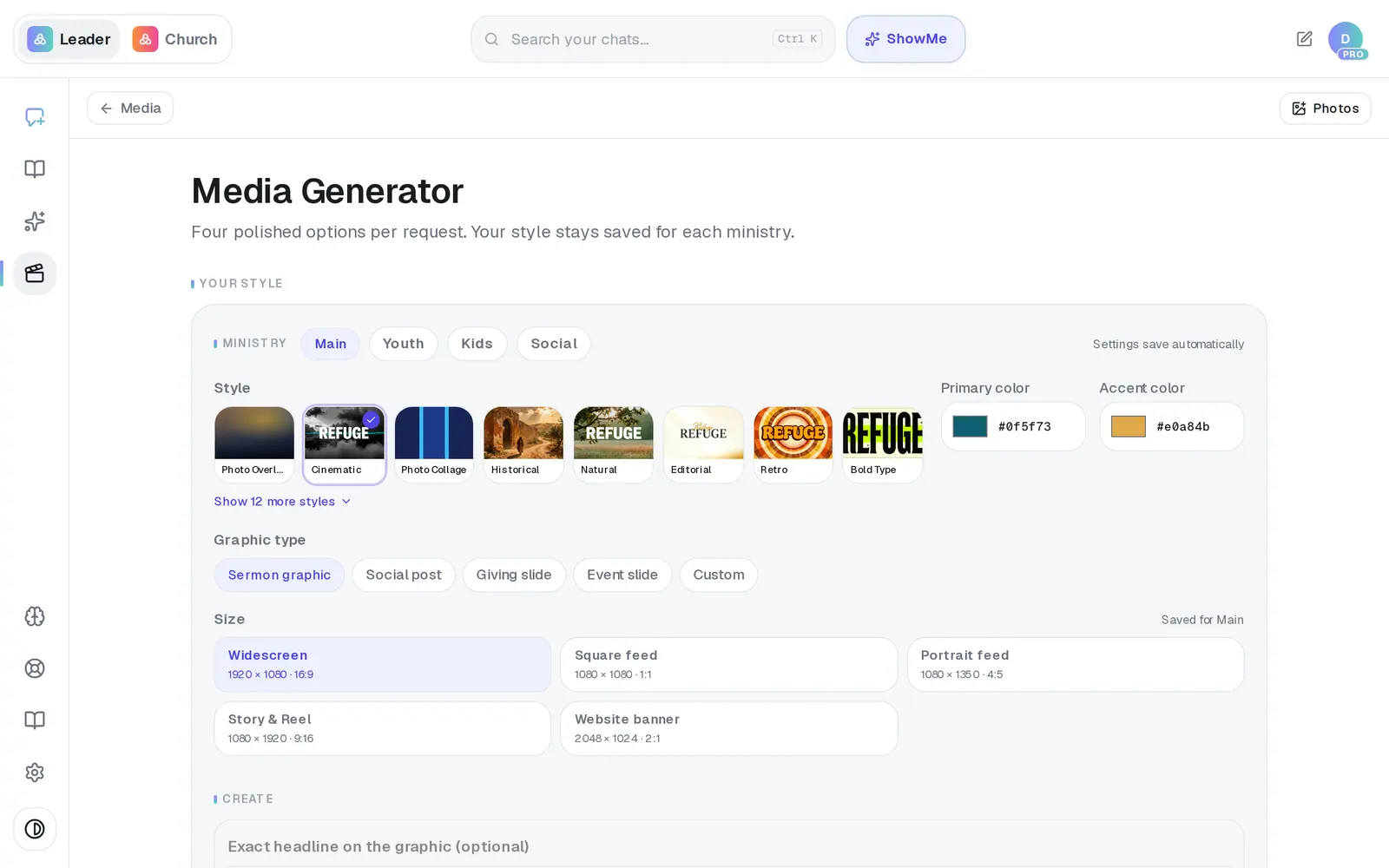Select Sermon graphic type
Viewport: 1389px width, 868px height.
280,575
